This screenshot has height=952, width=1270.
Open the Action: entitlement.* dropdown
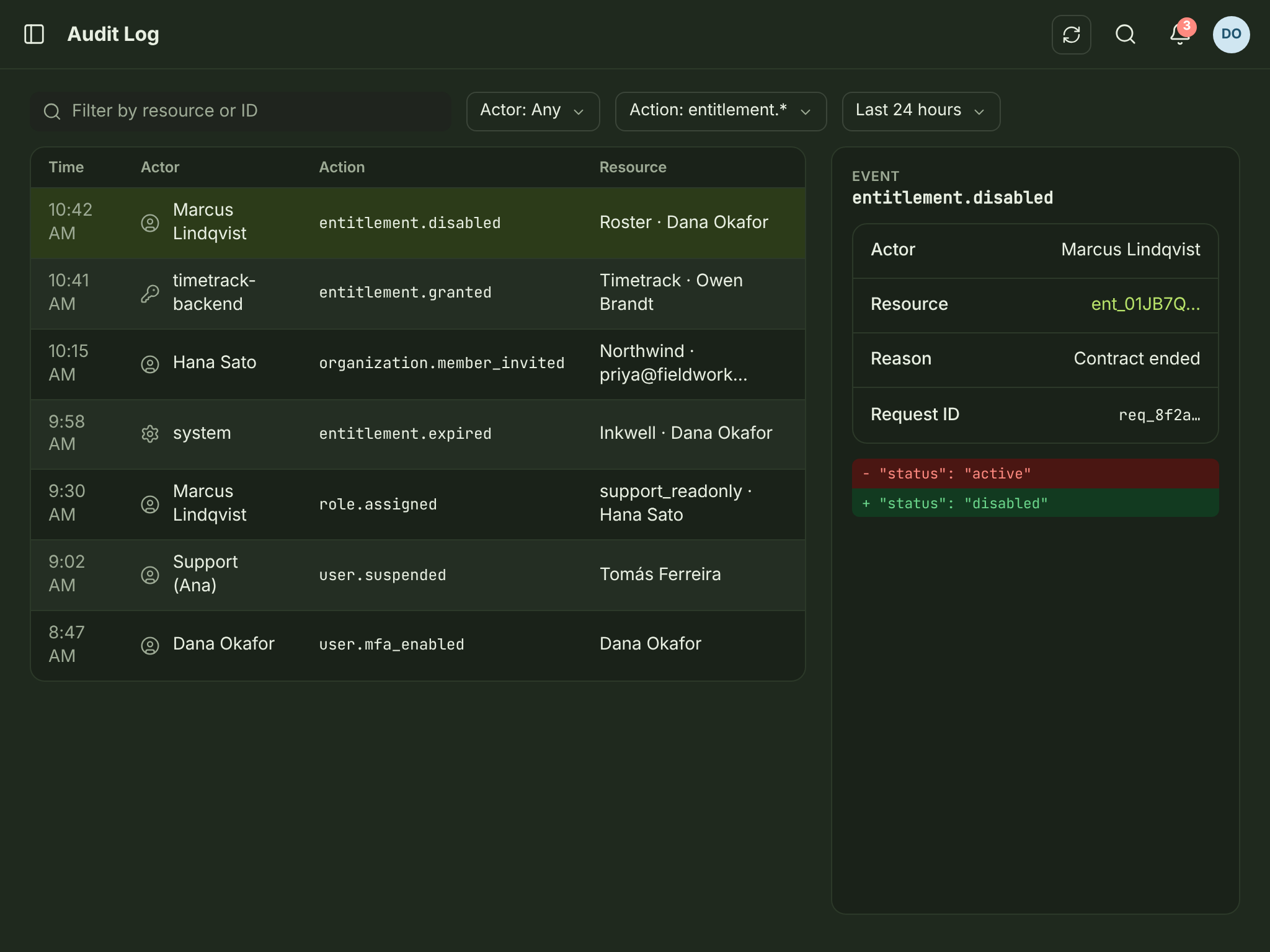721,112
